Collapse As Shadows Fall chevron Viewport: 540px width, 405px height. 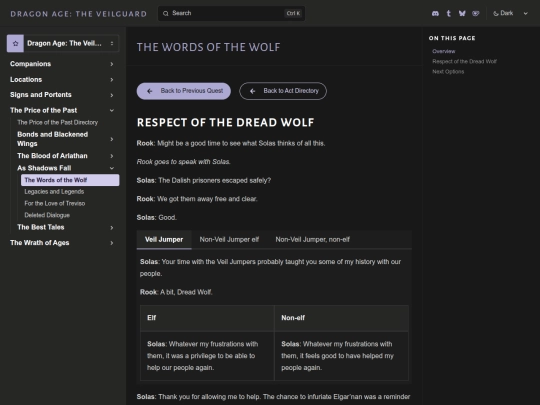coord(112,168)
